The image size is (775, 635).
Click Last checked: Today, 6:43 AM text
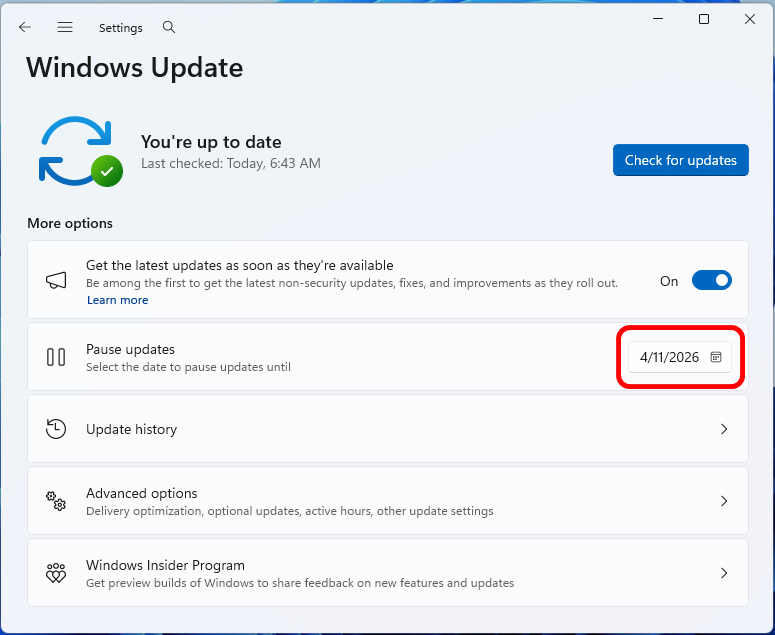[231, 164]
